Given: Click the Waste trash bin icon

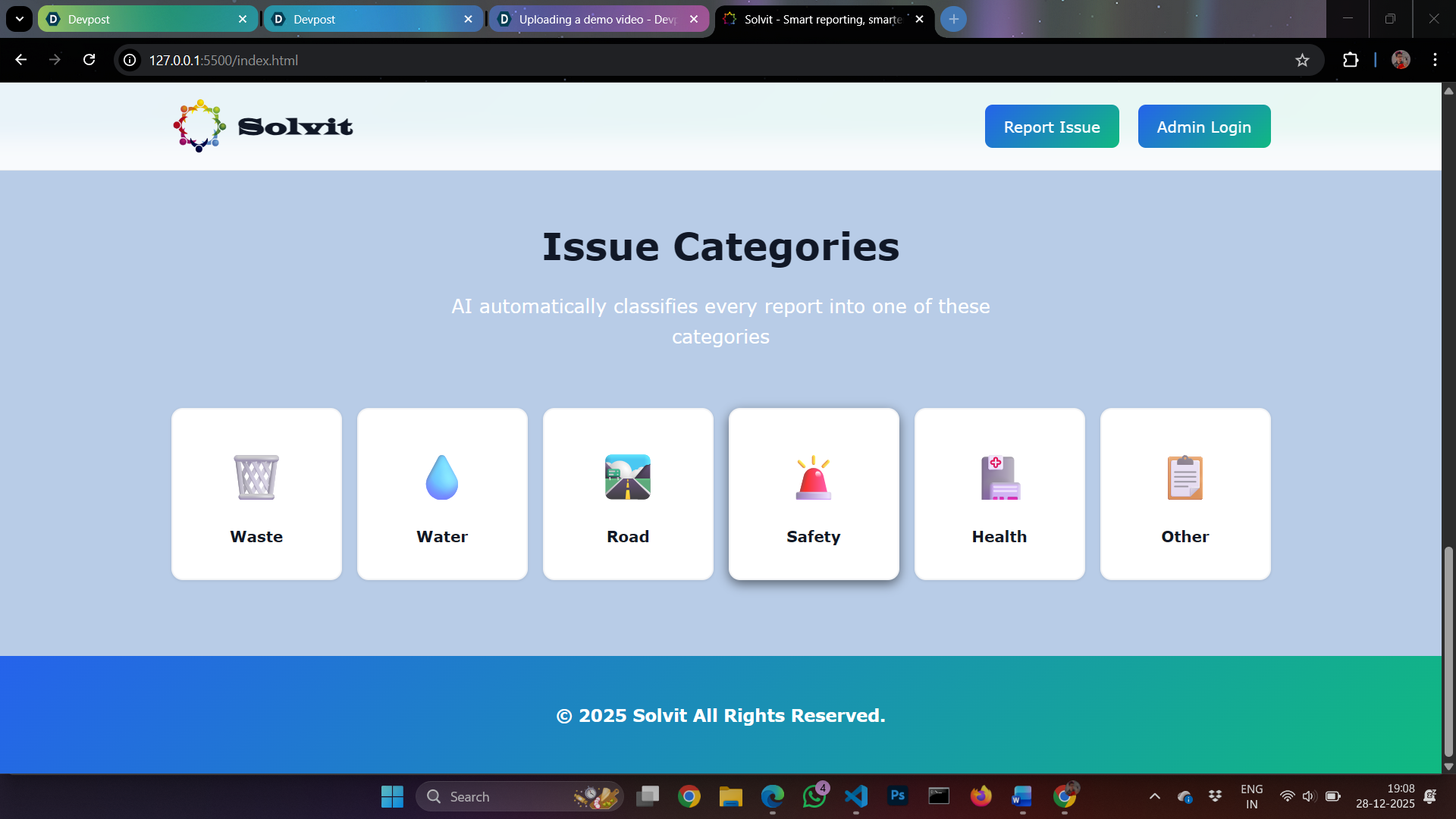Looking at the screenshot, I should [x=256, y=477].
